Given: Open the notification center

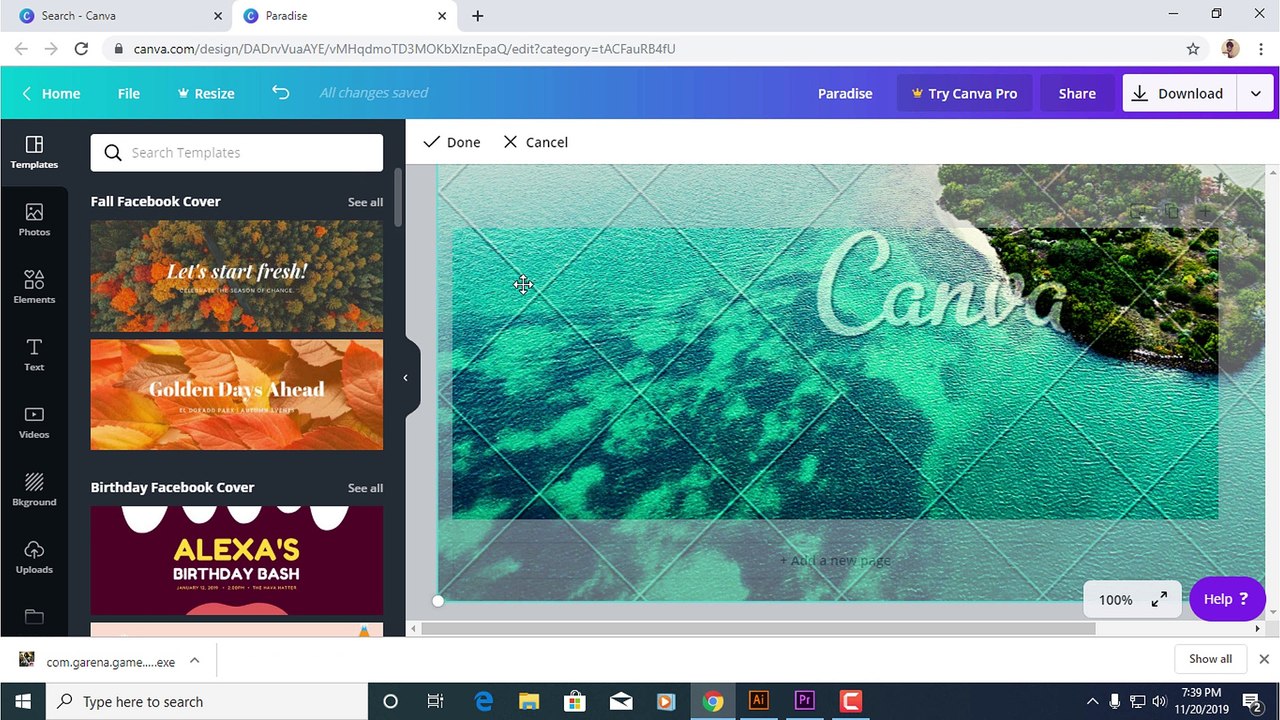Looking at the screenshot, I should coord(1252,701).
